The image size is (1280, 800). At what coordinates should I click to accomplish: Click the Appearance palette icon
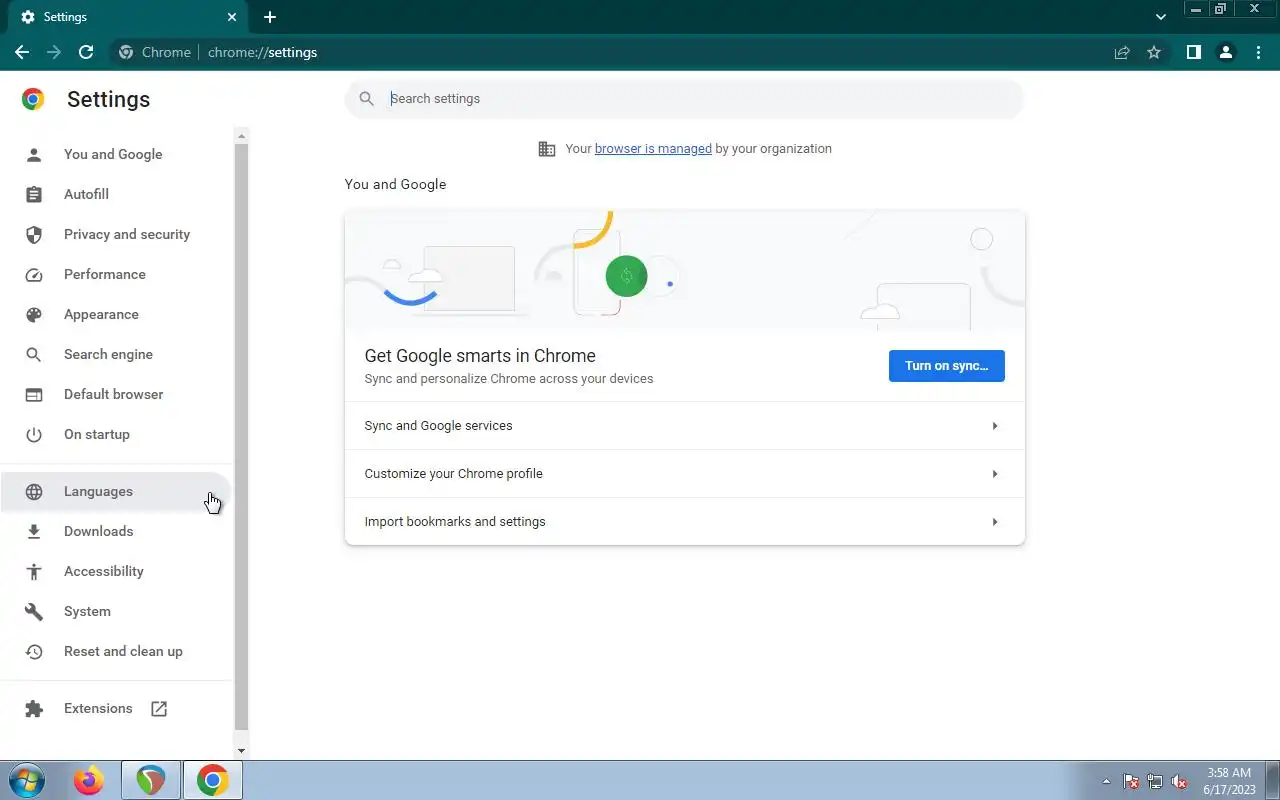click(34, 315)
